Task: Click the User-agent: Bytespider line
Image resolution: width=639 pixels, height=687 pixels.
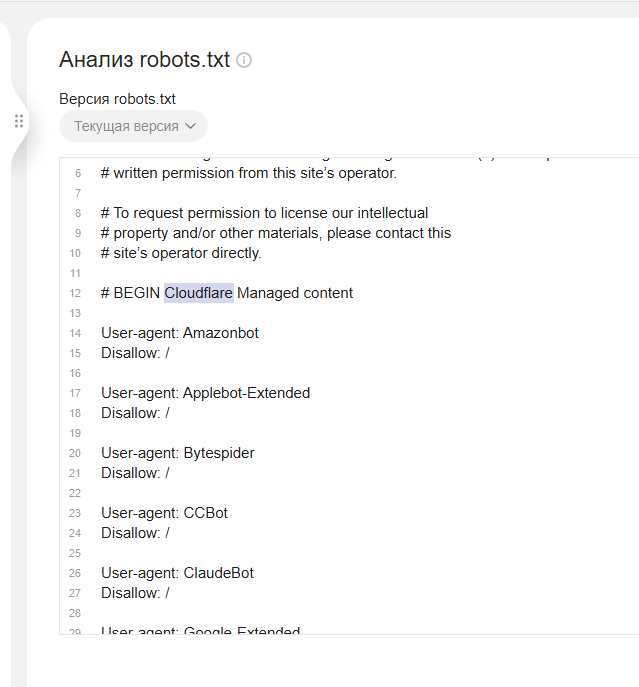Action: point(177,453)
